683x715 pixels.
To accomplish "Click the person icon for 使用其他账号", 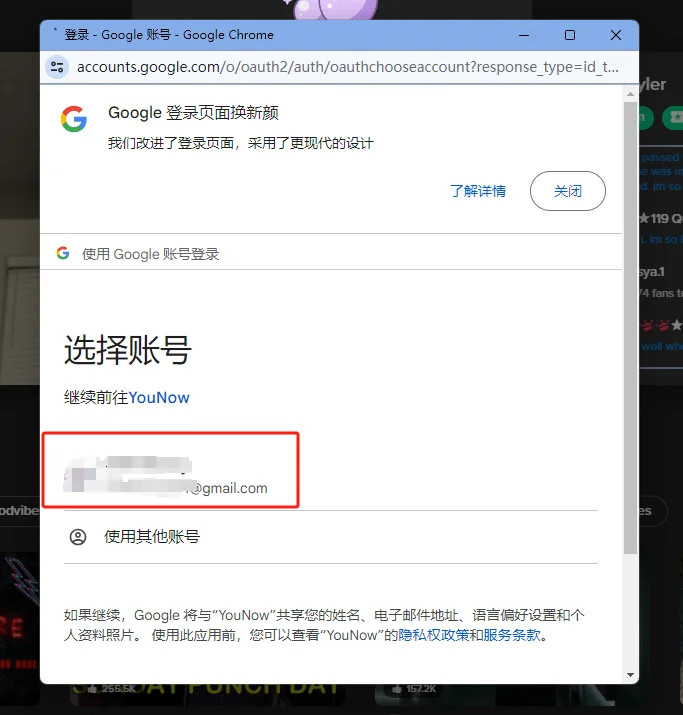I will [78, 537].
